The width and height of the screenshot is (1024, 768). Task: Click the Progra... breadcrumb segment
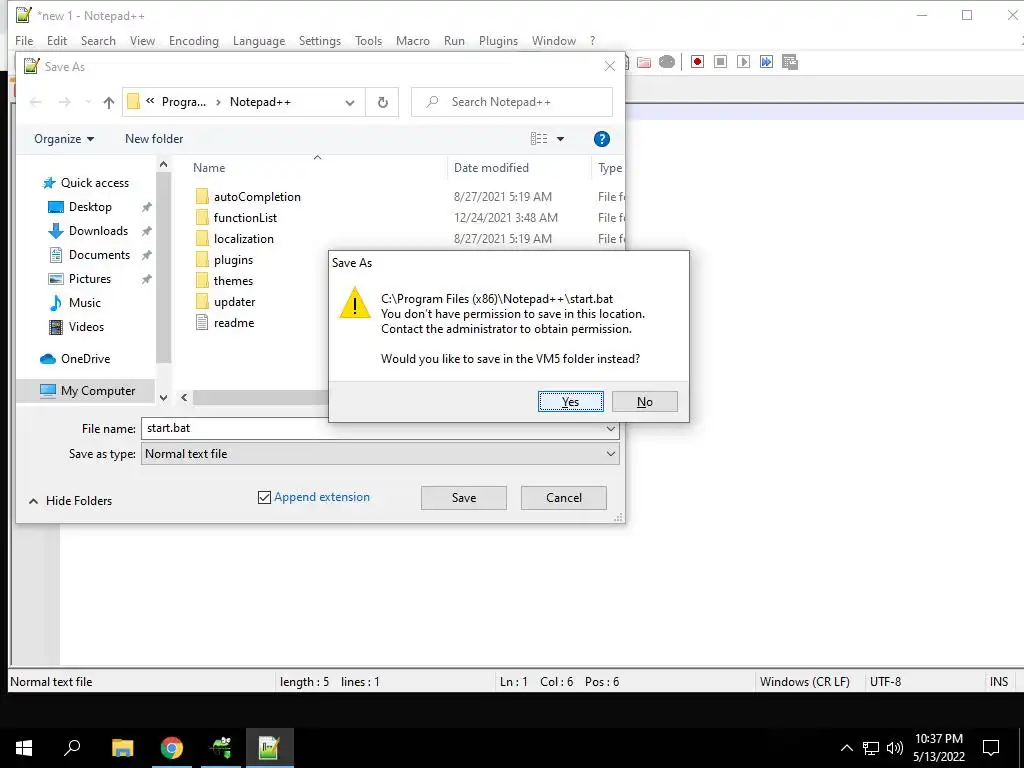coord(184,102)
